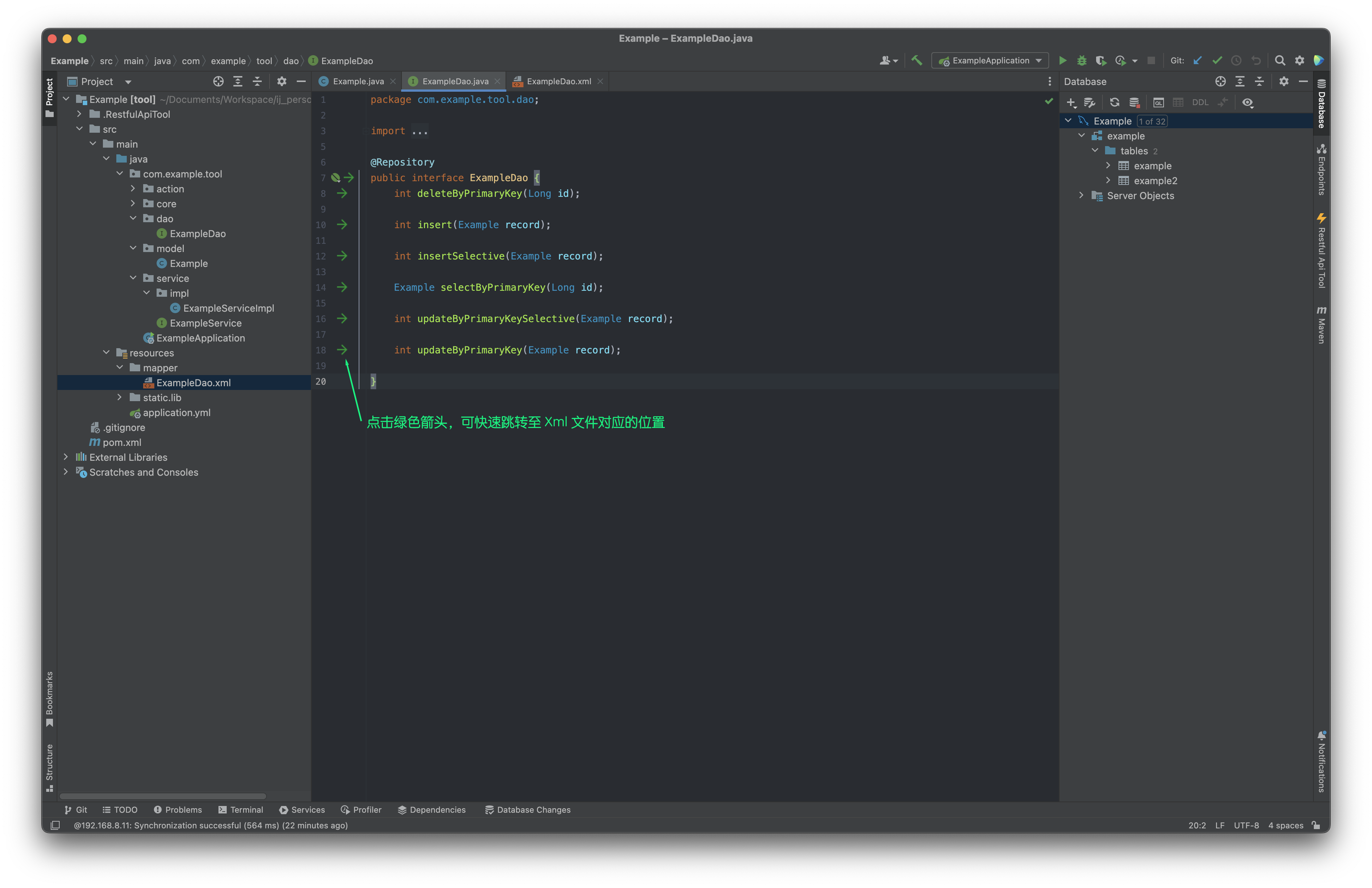Toggle read-only lock in status bar
1372x888 pixels.
(x=1315, y=825)
